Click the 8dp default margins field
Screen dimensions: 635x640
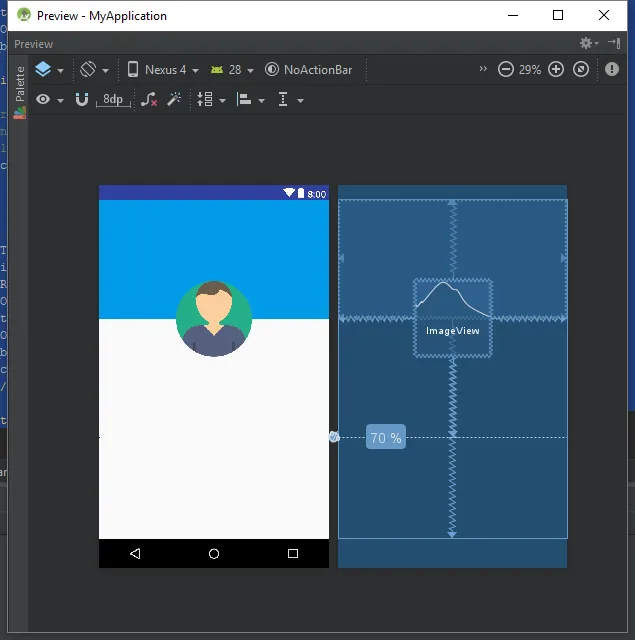pos(113,100)
